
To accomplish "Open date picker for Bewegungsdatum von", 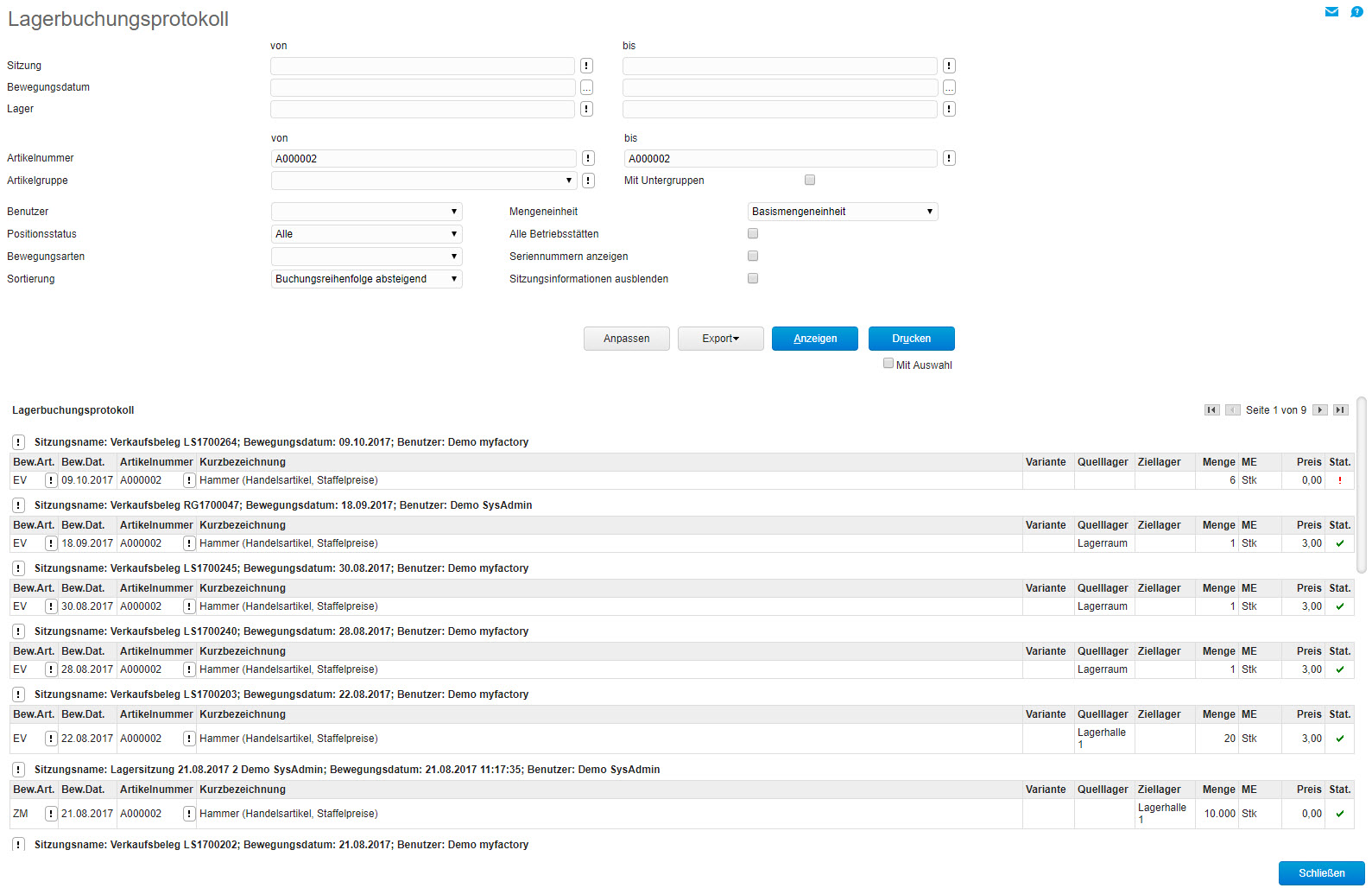I will tap(586, 87).
